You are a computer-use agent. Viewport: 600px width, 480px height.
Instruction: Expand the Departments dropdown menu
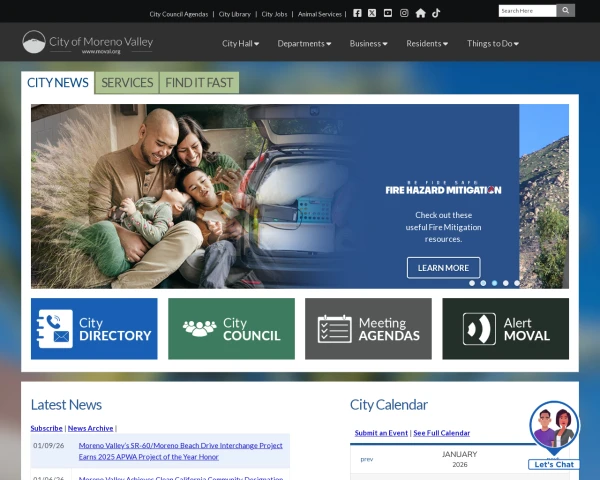click(304, 44)
